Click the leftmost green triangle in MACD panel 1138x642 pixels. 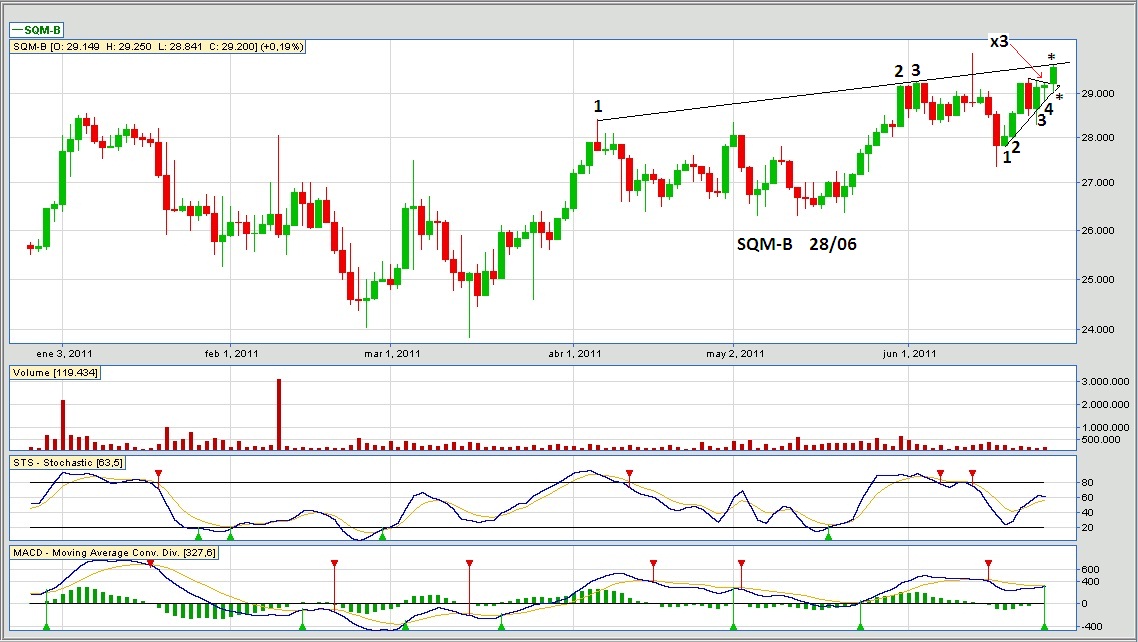pyautogui.click(x=46, y=626)
